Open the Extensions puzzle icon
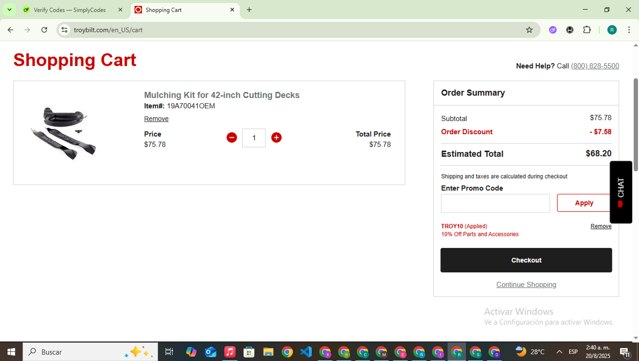 [587, 30]
